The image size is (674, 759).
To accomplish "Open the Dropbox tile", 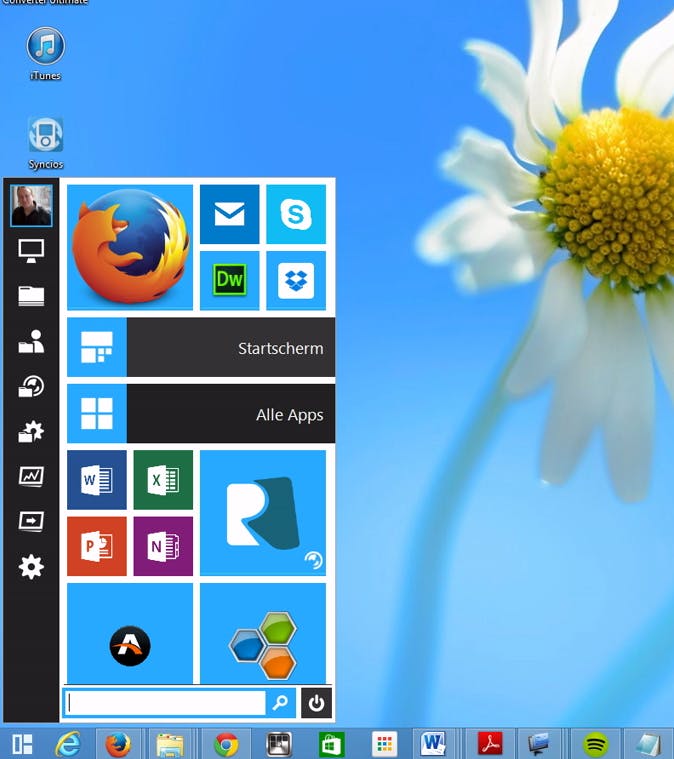I will 296,280.
